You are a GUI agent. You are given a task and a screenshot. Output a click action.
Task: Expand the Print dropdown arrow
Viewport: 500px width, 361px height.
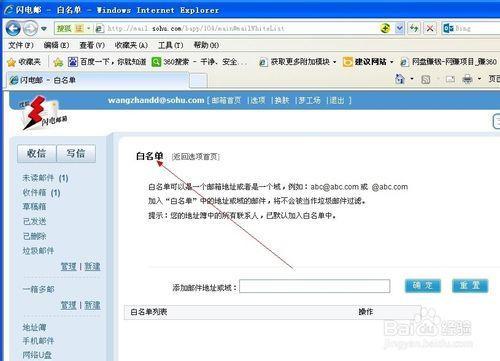[479, 79]
